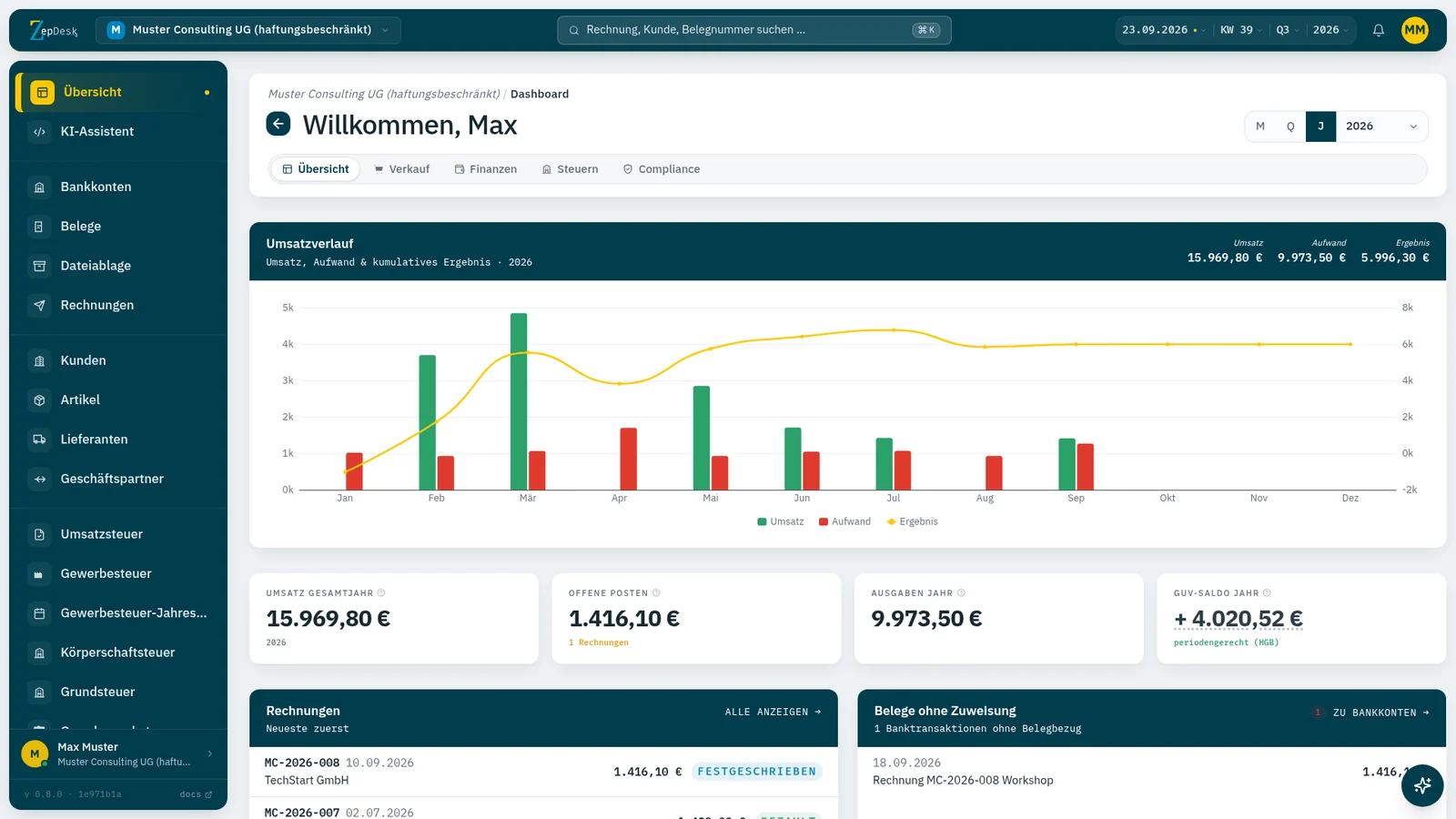Image resolution: width=1456 pixels, height=819 pixels.
Task: Click the Festgeschrieben status badge
Action: pos(757,772)
